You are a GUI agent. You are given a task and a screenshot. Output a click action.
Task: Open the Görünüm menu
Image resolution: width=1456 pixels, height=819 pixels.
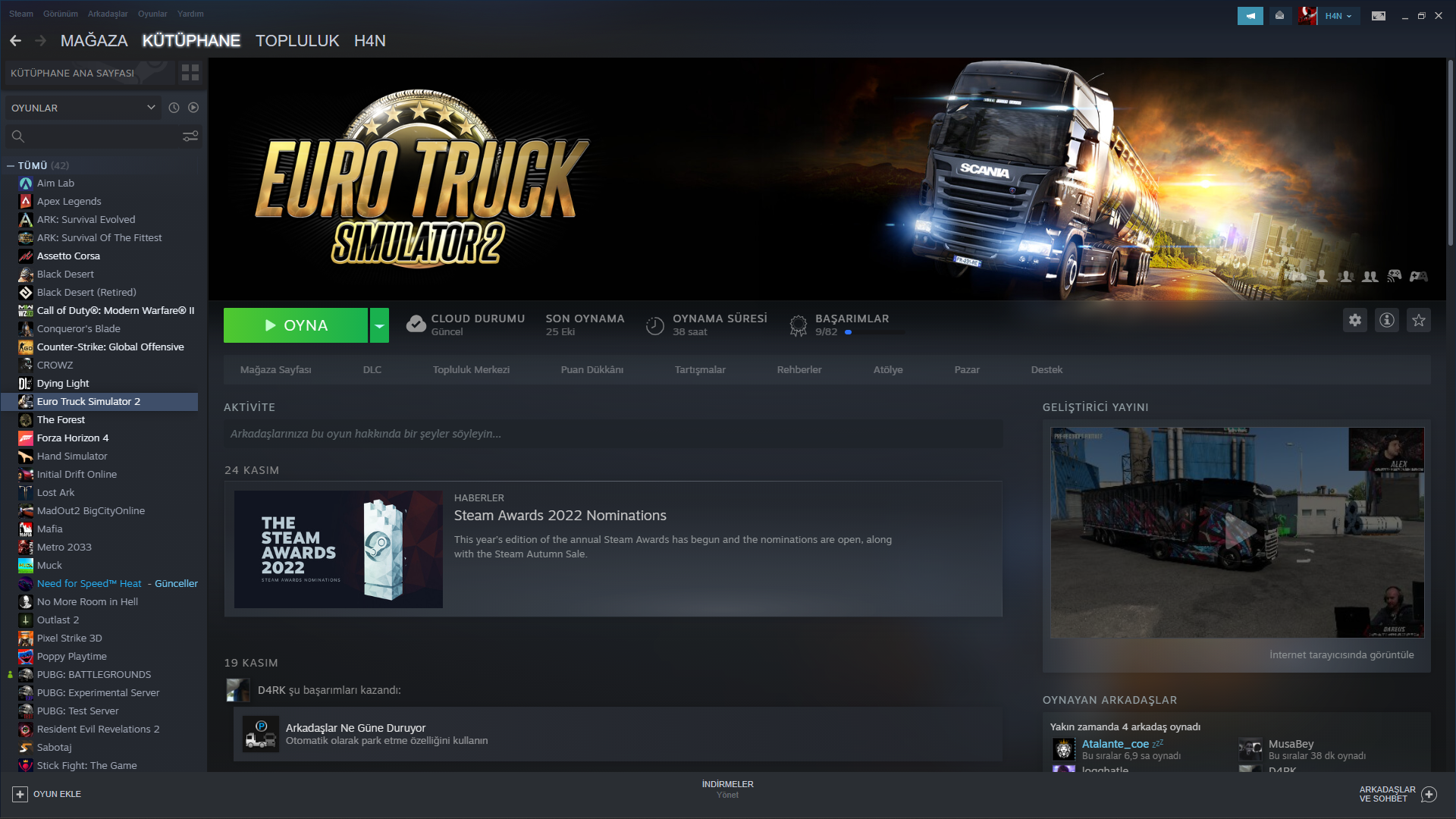point(61,14)
